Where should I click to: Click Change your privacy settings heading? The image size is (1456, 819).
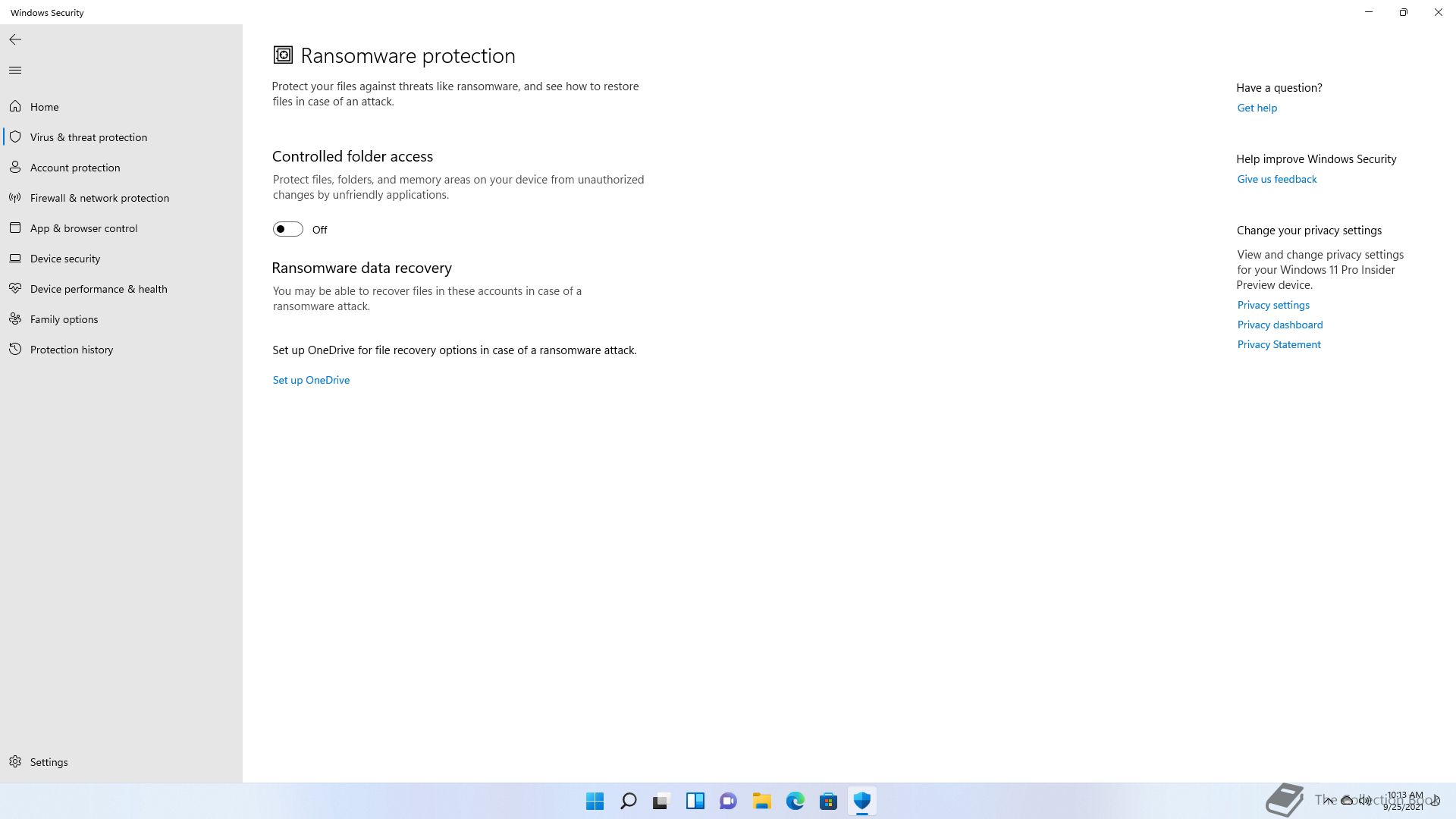[x=1310, y=231]
